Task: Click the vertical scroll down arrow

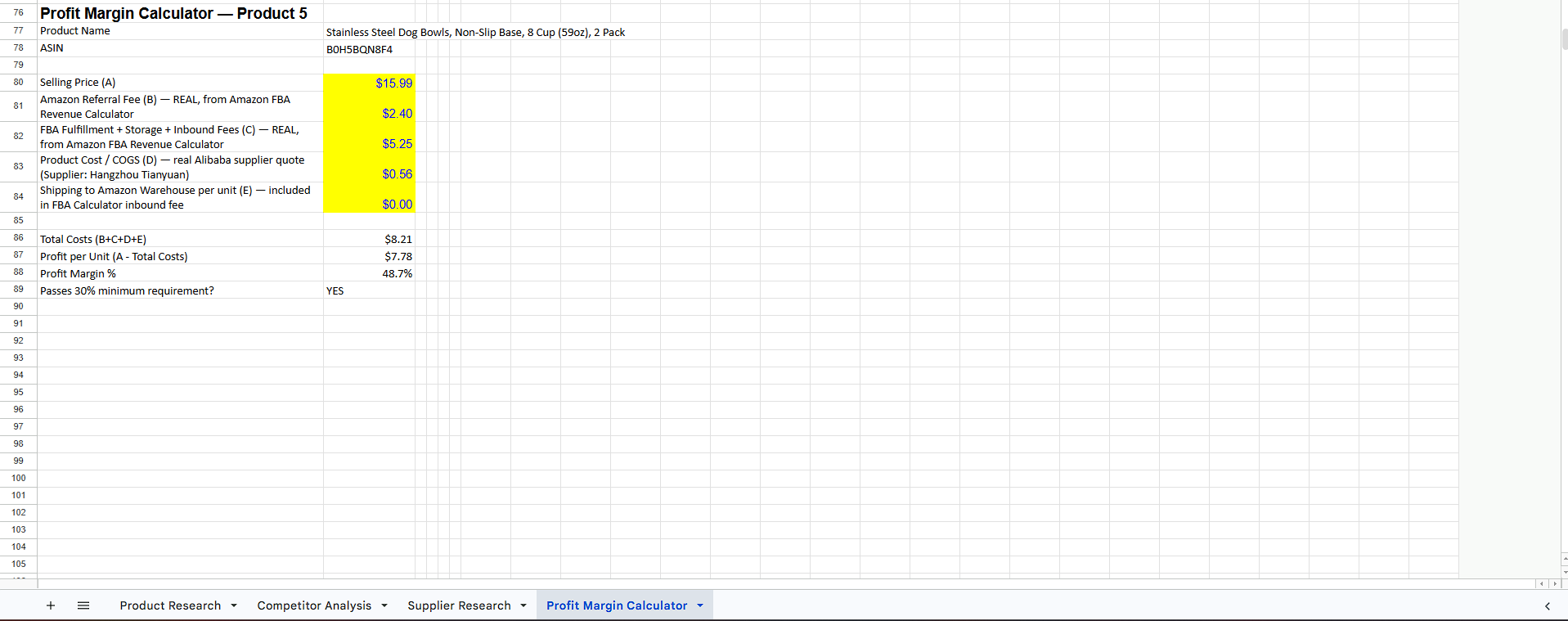Action: [x=1565, y=572]
